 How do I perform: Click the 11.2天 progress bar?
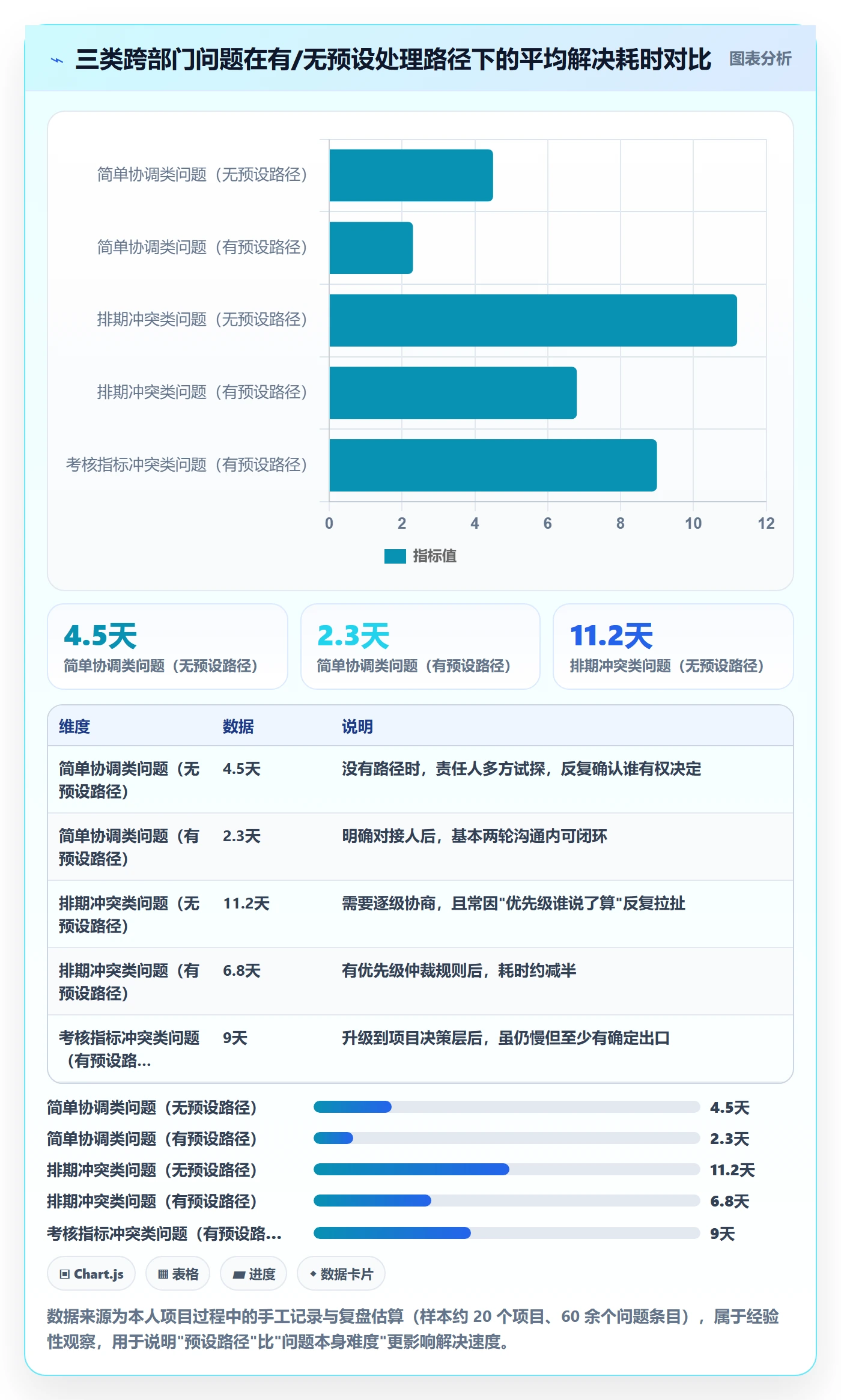click(x=506, y=1169)
